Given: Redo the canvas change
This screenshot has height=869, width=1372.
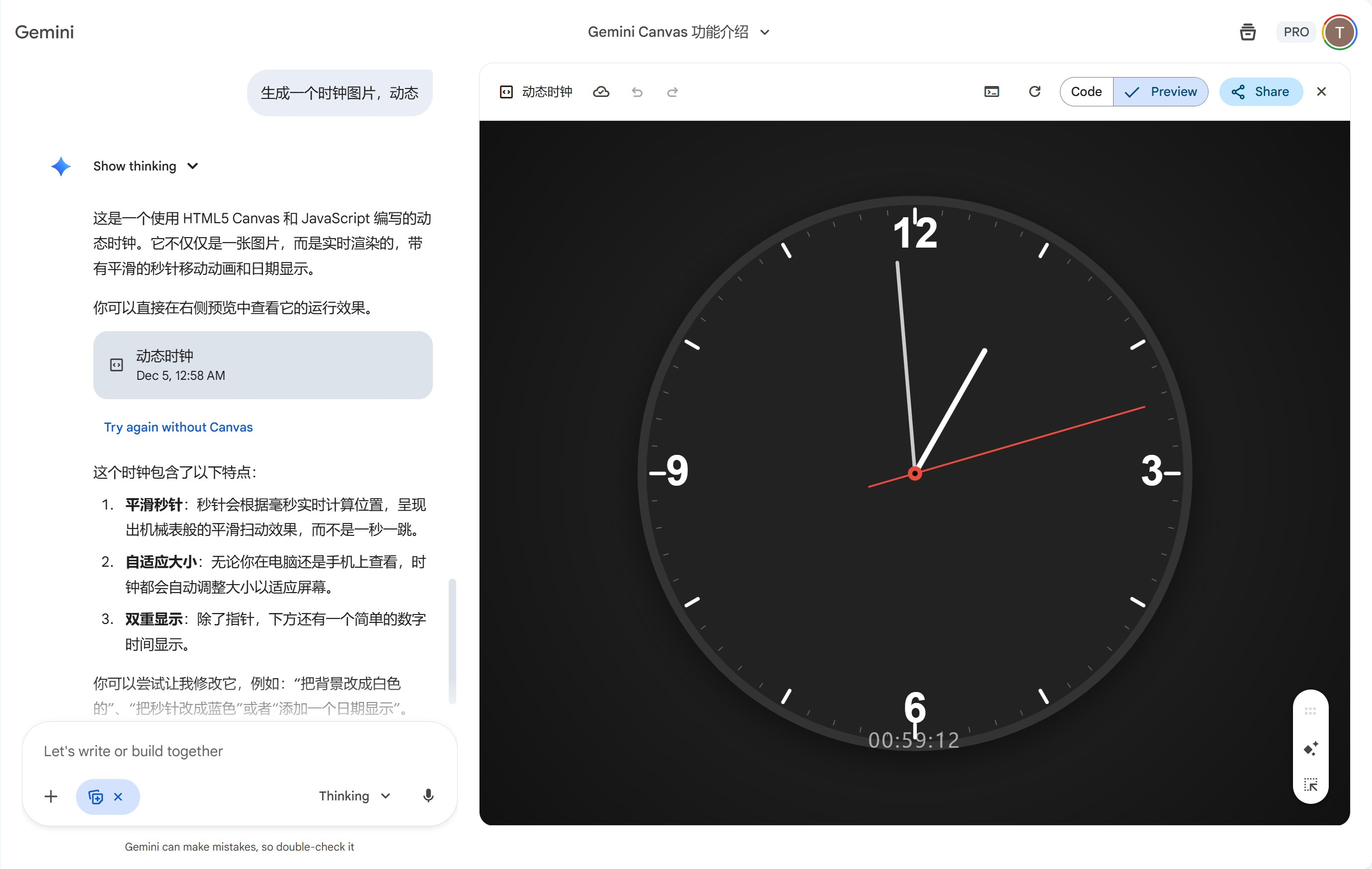Looking at the screenshot, I should point(672,92).
